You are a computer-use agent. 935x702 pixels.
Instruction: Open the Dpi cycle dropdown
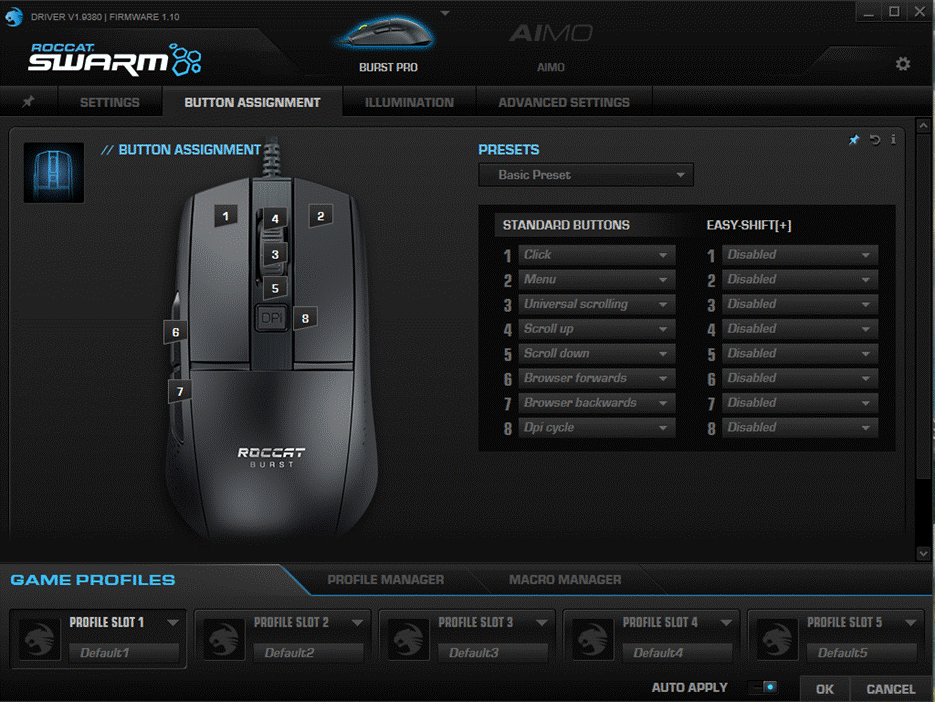(x=596, y=428)
